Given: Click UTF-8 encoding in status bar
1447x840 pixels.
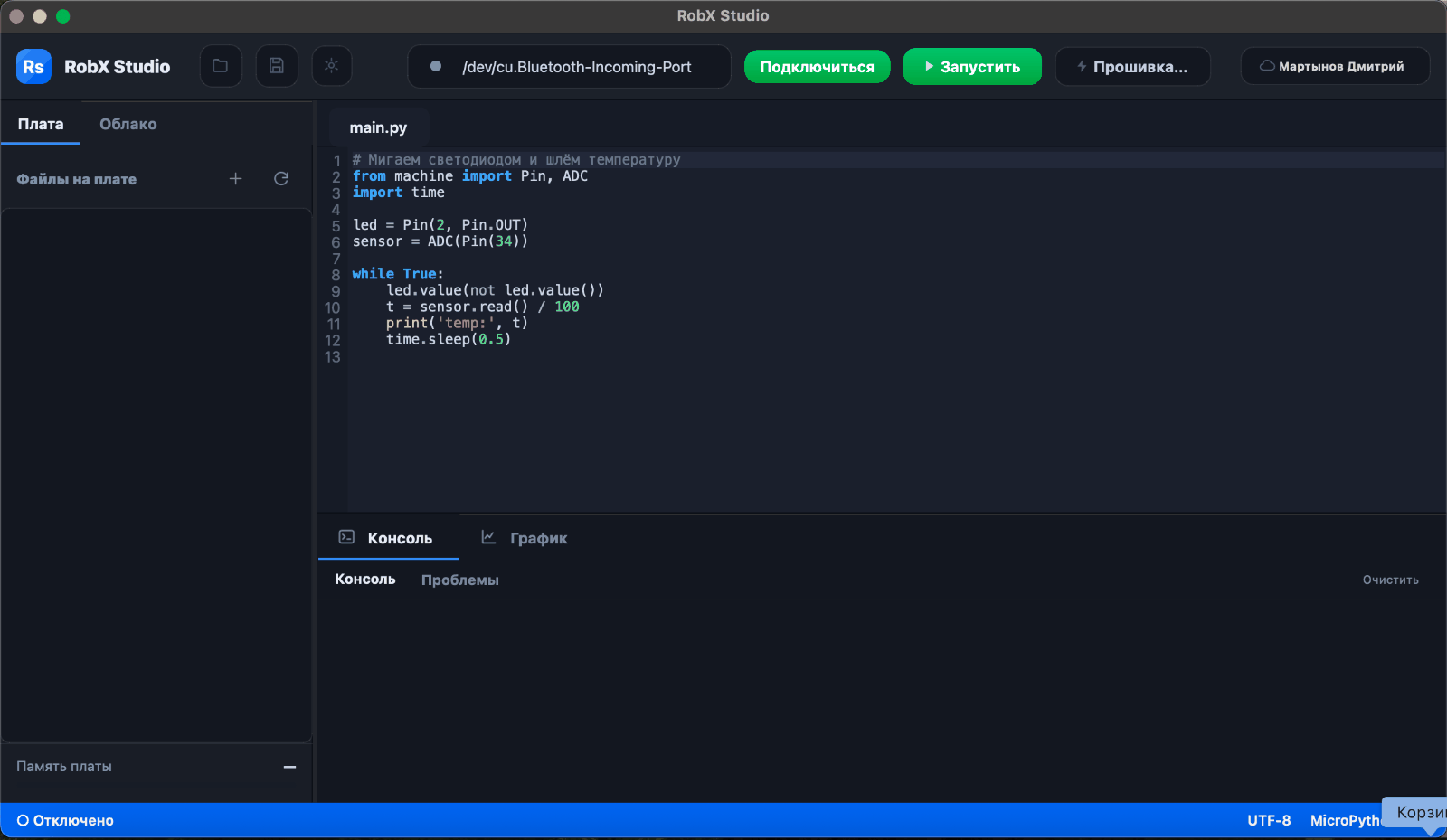Looking at the screenshot, I should [x=1269, y=821].
